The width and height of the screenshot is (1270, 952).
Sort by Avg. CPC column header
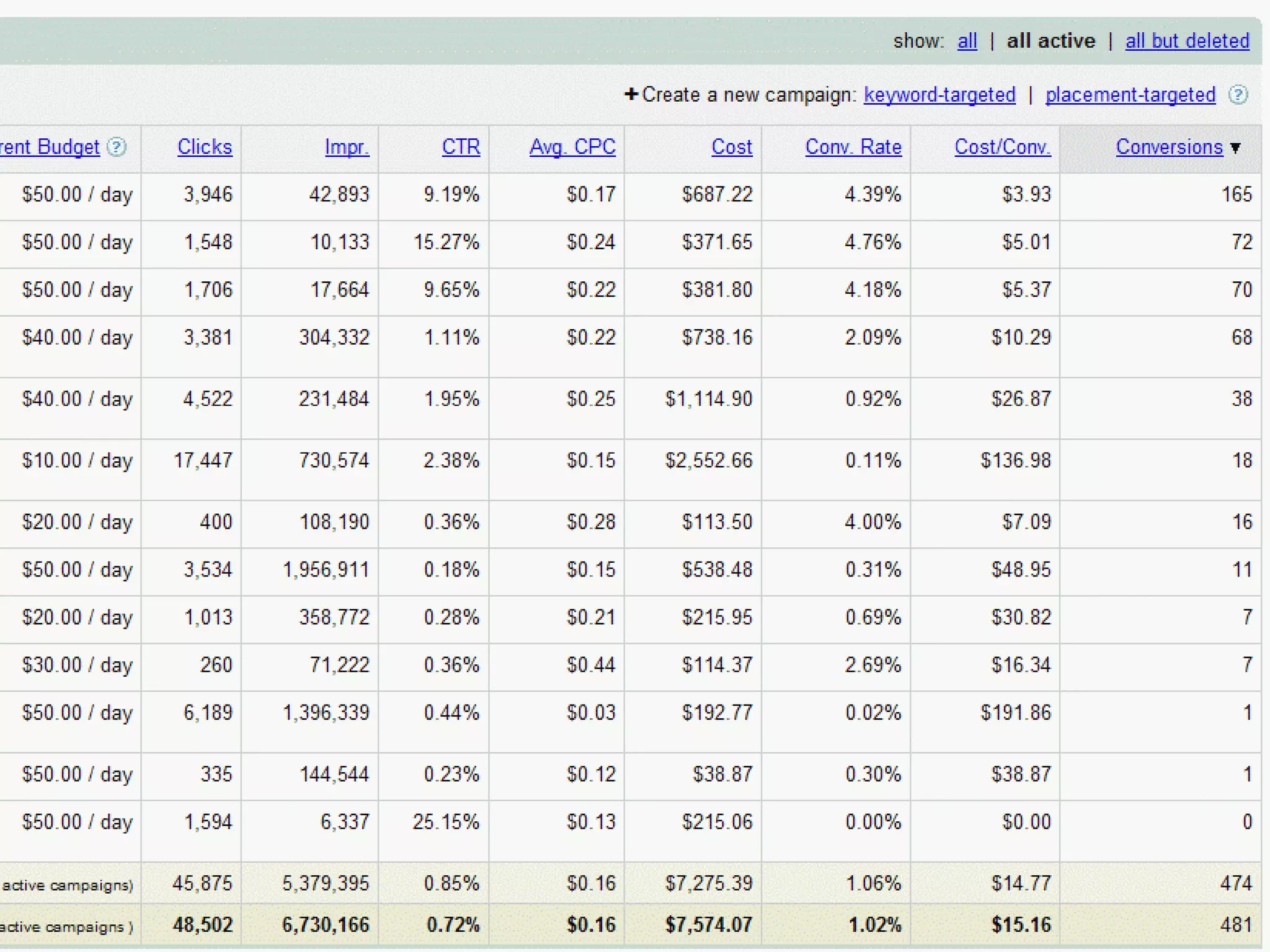click(x=572, y=147)
